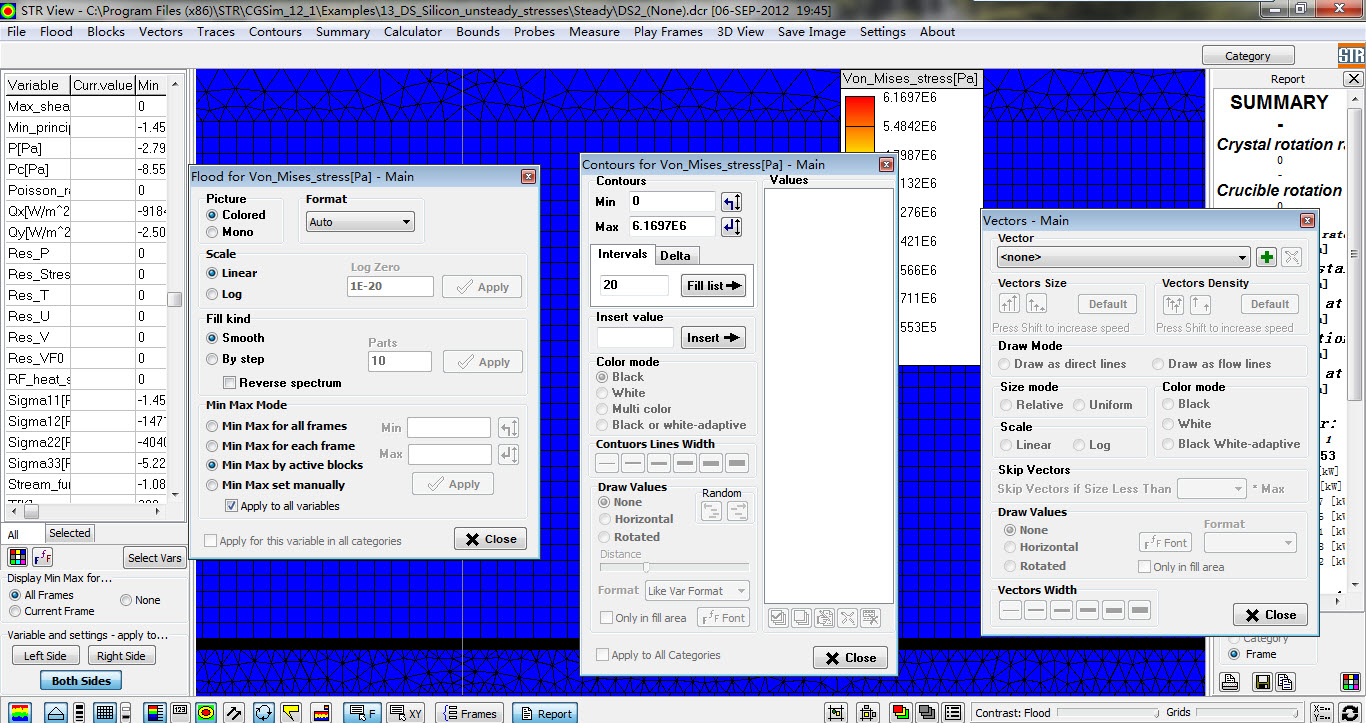Check the Reverse spectrum checkbox
This screenshot has width=1366, height=723.
coord(230,383)
